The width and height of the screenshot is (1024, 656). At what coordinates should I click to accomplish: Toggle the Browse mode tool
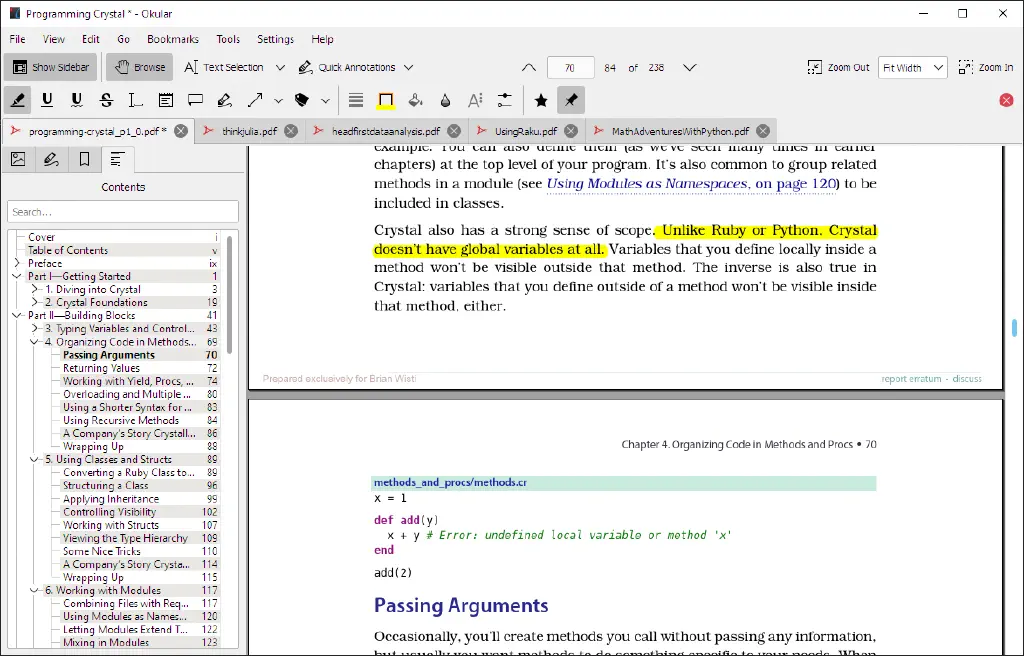tap(140, 67)
